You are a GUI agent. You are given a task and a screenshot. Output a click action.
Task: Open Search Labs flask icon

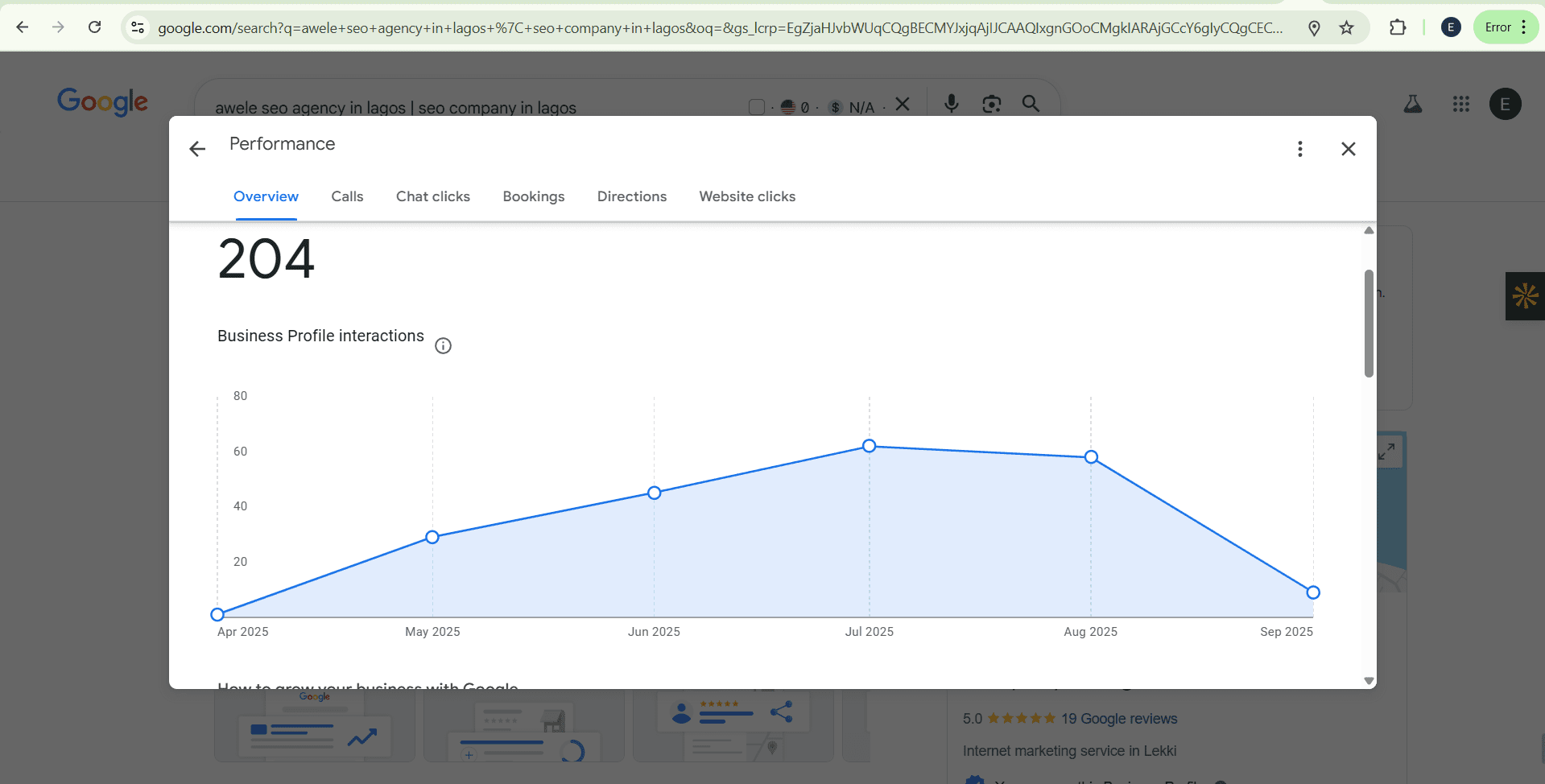[x=1412, y=104]
